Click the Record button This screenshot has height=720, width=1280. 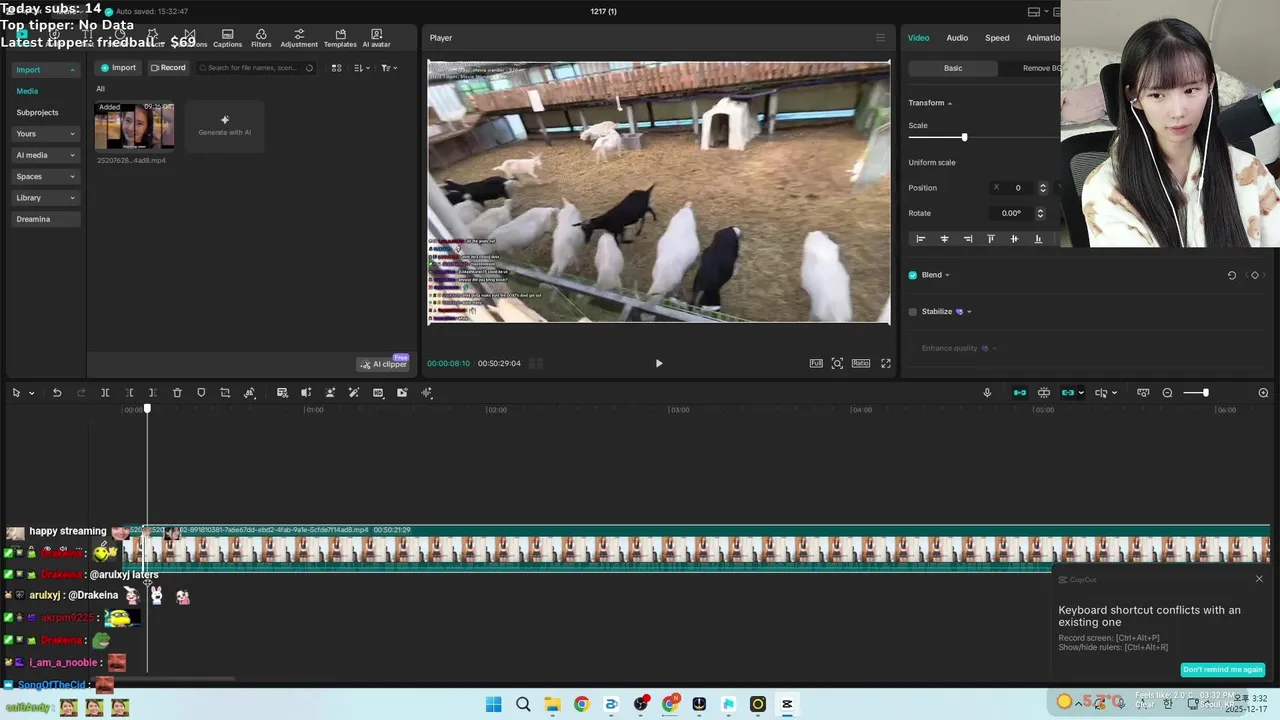168,68
